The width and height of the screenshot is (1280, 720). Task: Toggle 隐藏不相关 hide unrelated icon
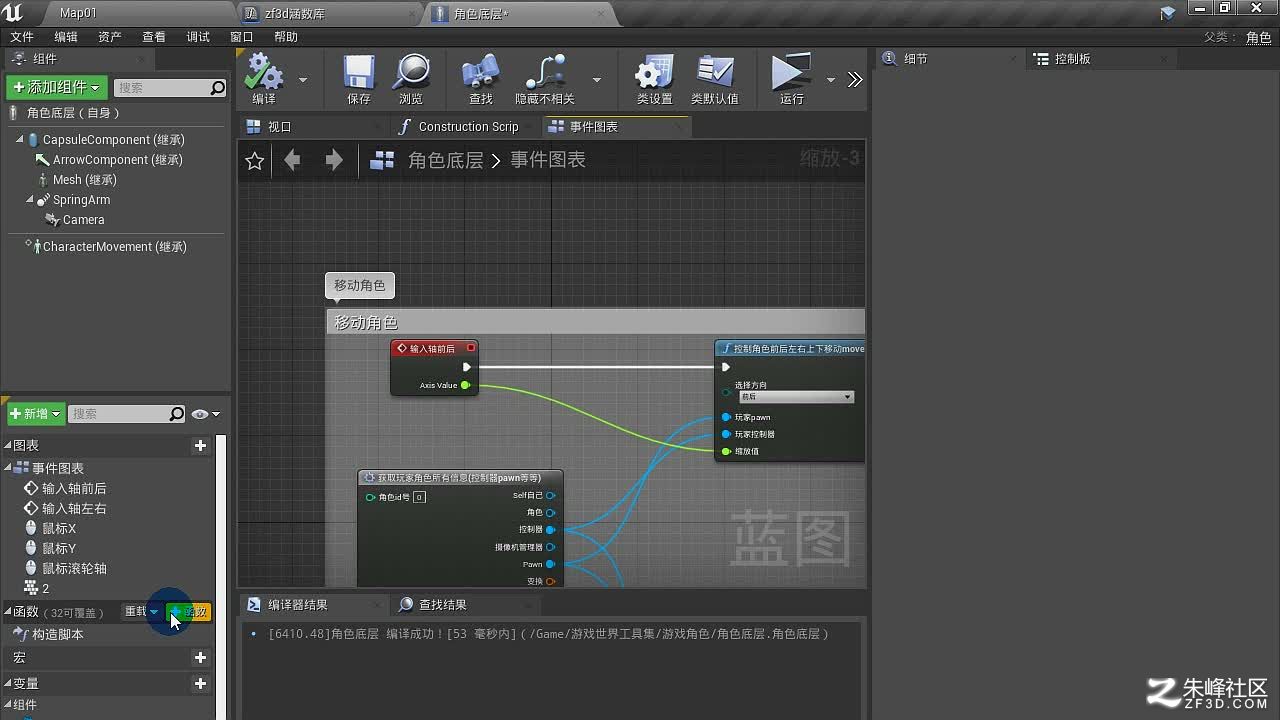pyautogui.click(x=545, y=78)
